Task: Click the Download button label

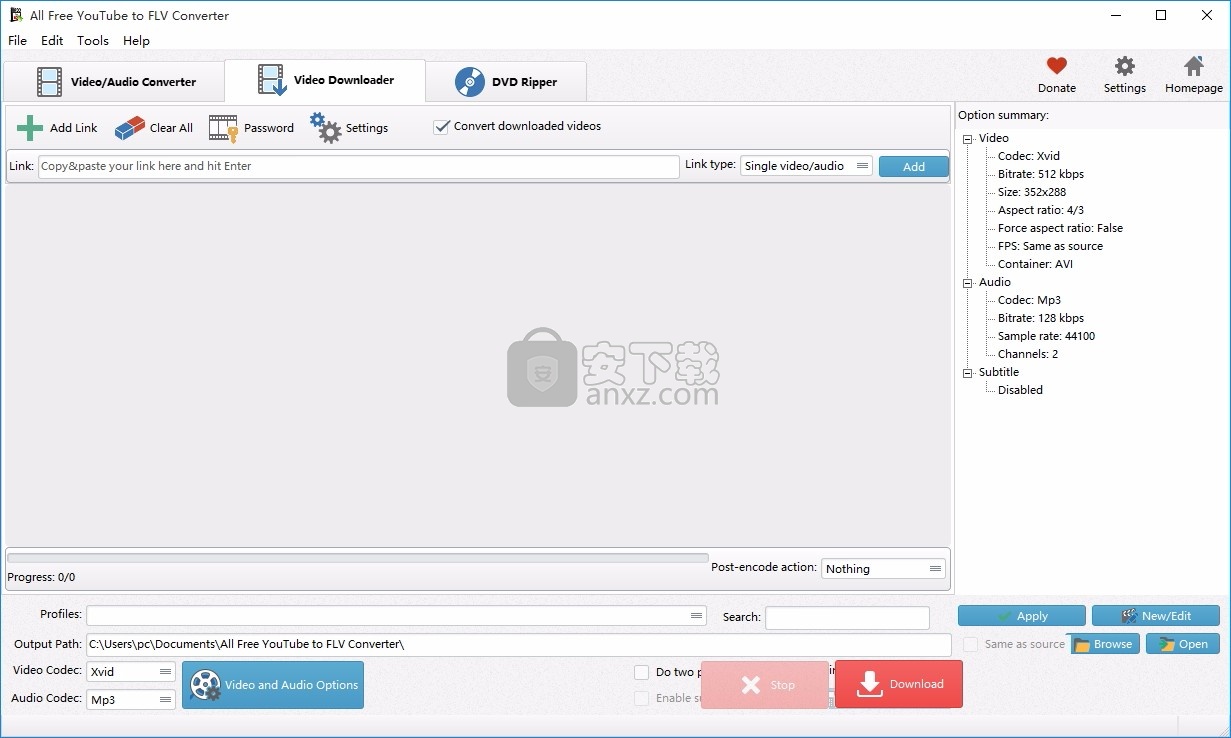Action: tap(917, 684)
